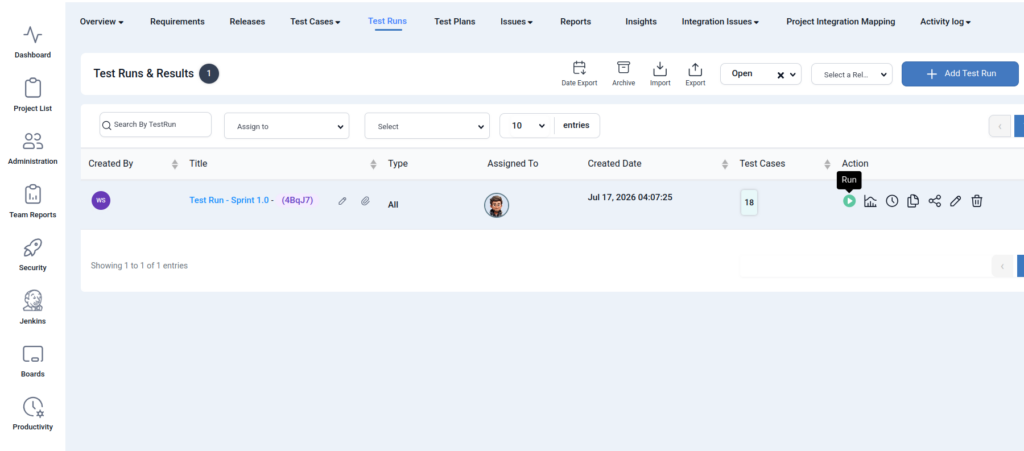This screenshot has height=451, width=1024.
Task: Click the test run count badge 1
Action: click(209, 74)
